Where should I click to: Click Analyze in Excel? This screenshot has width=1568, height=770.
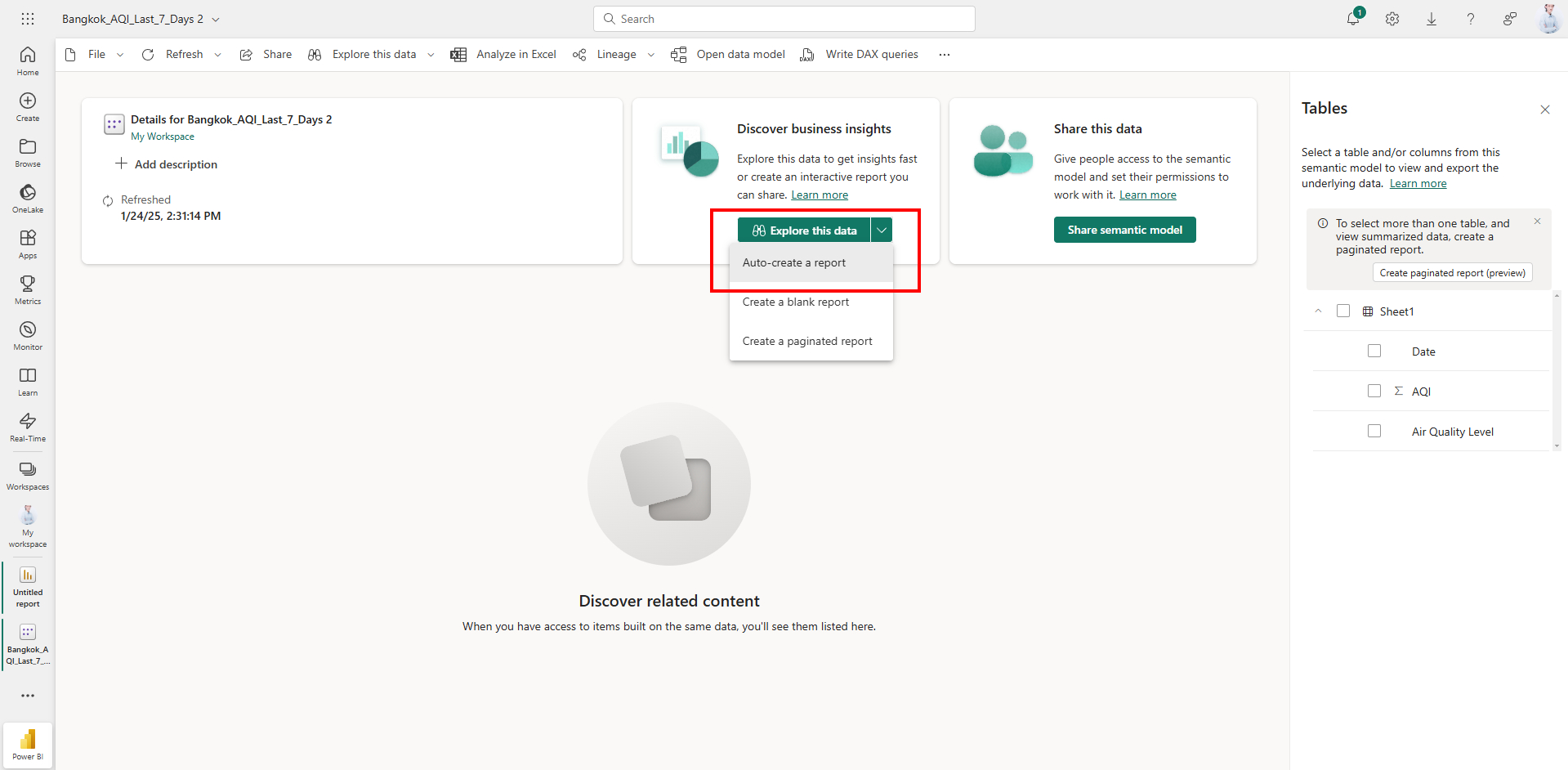[503, 54]
